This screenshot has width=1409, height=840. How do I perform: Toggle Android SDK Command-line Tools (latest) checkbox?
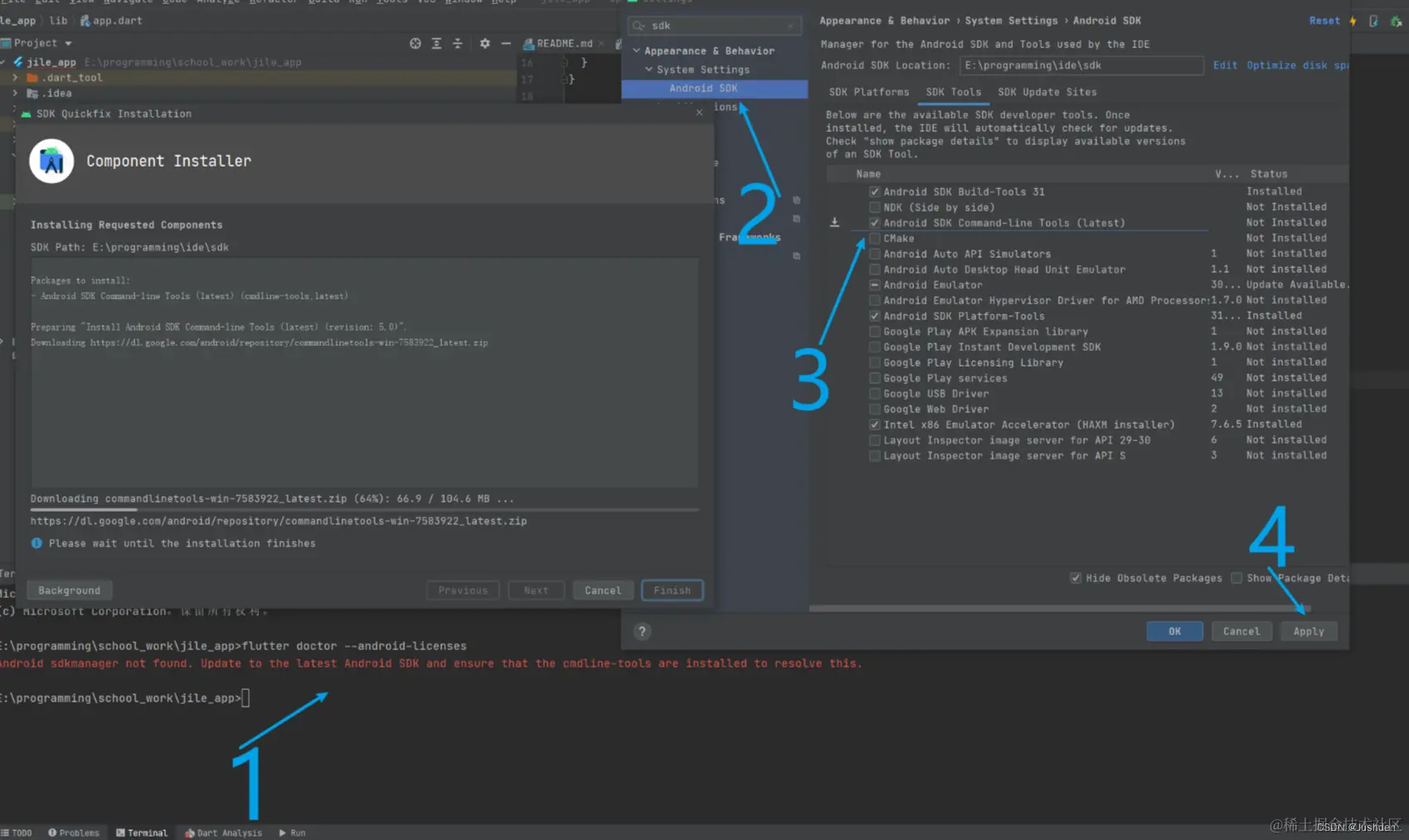coord(874,223)
